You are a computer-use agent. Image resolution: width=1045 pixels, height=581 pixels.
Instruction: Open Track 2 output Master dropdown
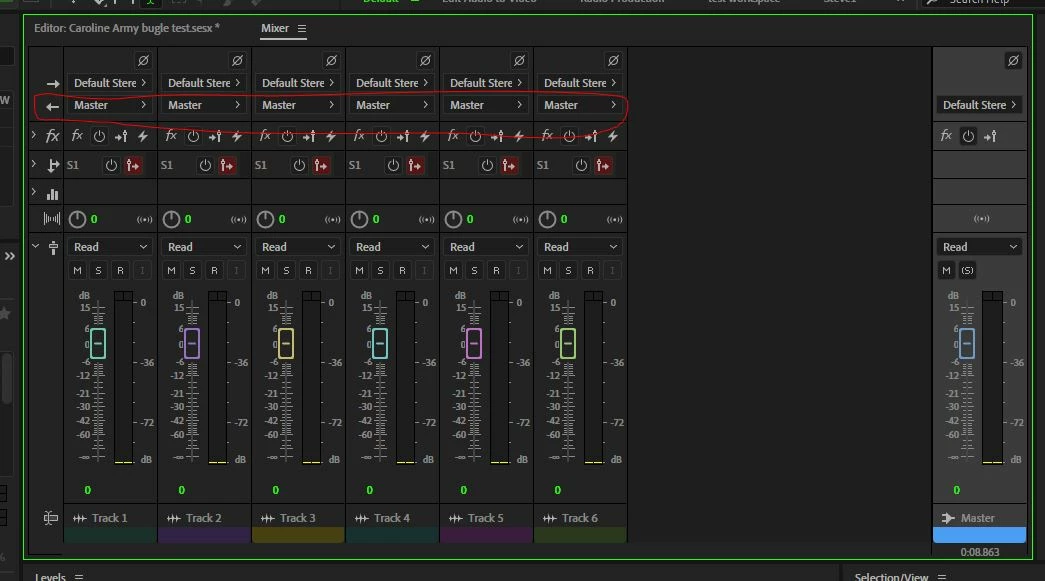tap(204, 105)
